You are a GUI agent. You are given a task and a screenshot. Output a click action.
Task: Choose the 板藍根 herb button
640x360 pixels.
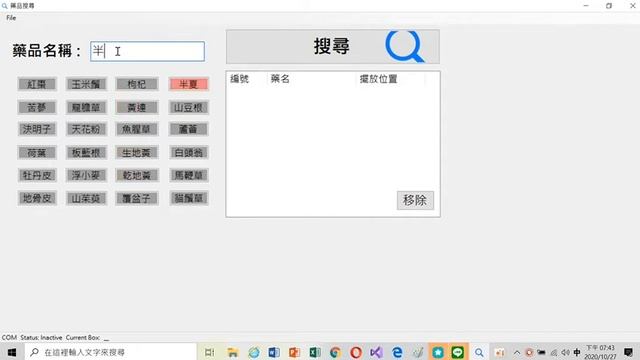[x=86, y=153]
